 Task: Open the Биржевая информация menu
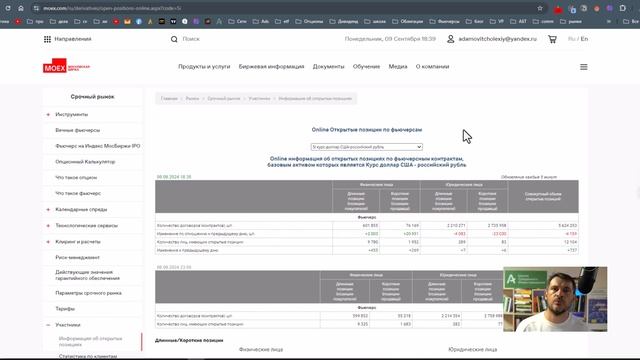(x=271, y=67)
